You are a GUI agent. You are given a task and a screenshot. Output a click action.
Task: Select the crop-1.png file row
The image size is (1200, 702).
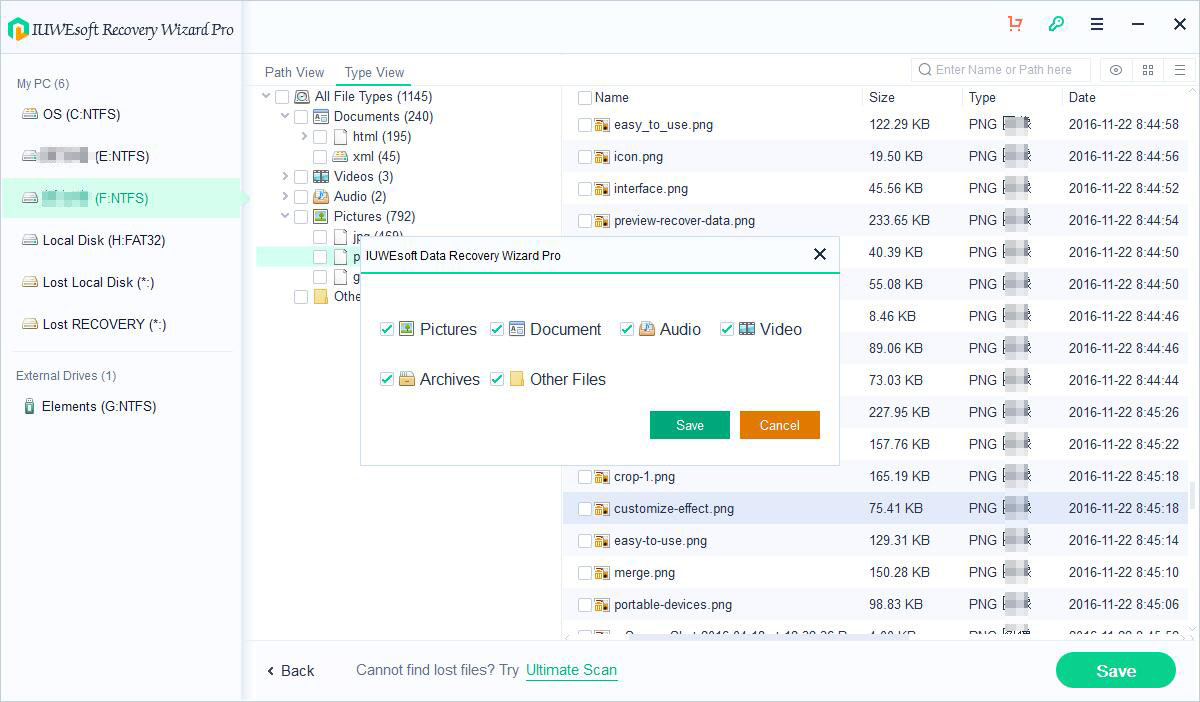[x=875, y=477]
